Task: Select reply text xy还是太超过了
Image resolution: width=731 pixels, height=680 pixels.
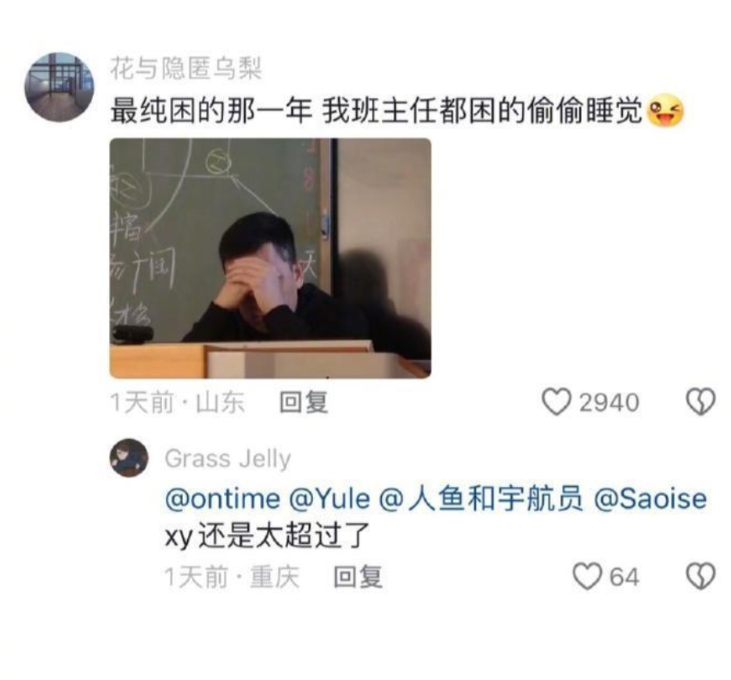Action: pos(268,536)
